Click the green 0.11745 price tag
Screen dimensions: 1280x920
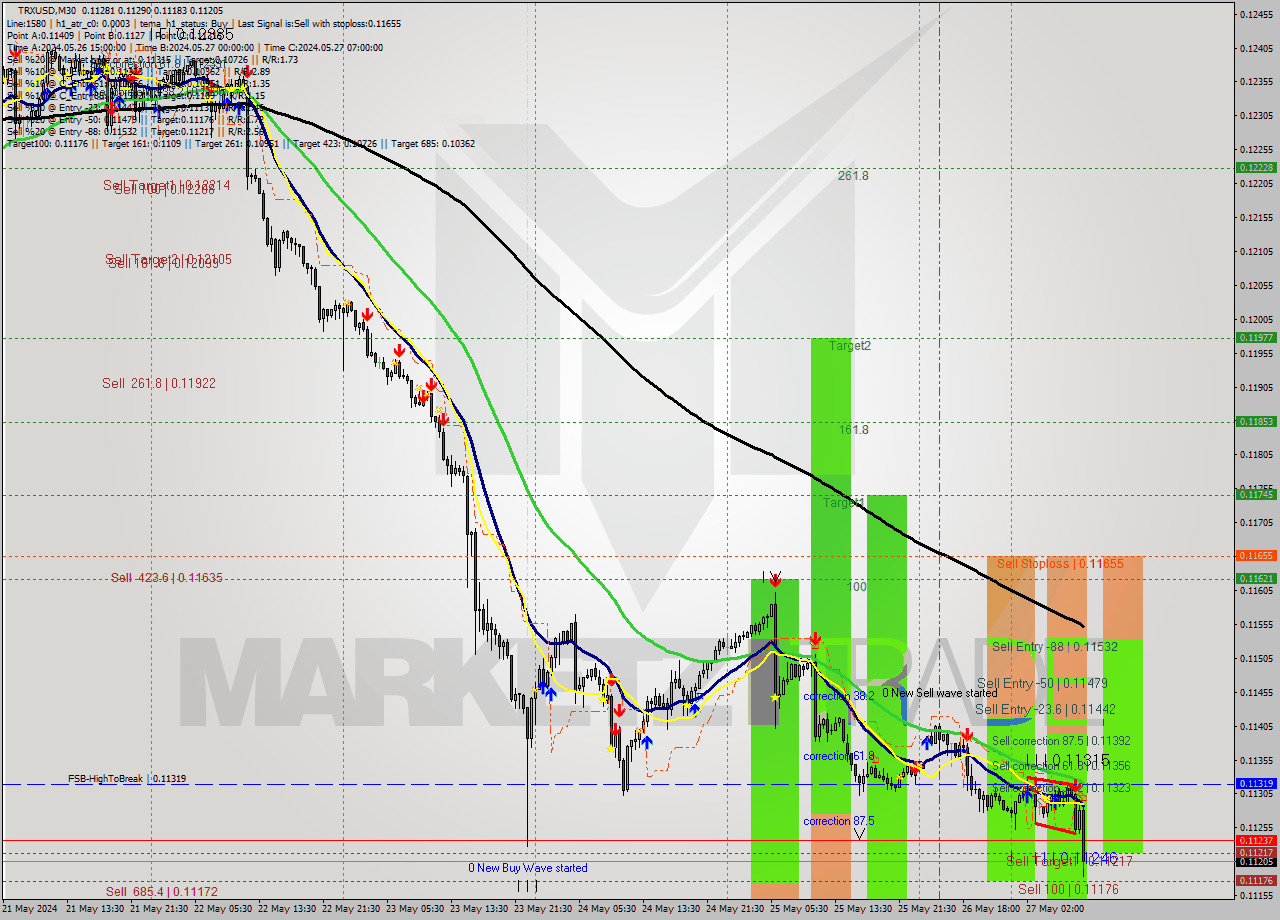[x=1256, y=494]
